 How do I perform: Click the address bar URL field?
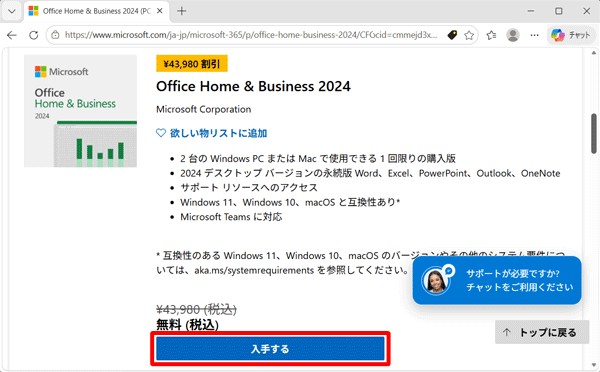[x=251, y=35]
